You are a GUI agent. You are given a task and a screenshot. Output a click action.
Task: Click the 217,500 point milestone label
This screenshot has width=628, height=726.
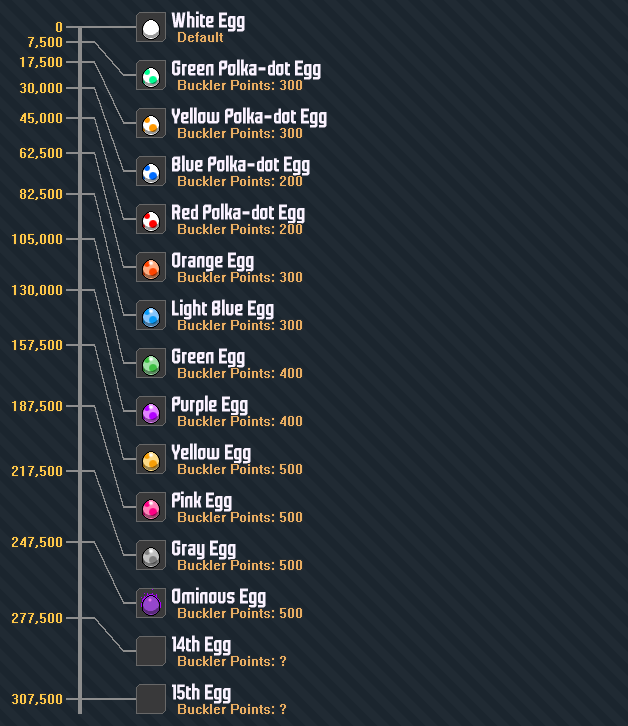click(x=37, y=471)
